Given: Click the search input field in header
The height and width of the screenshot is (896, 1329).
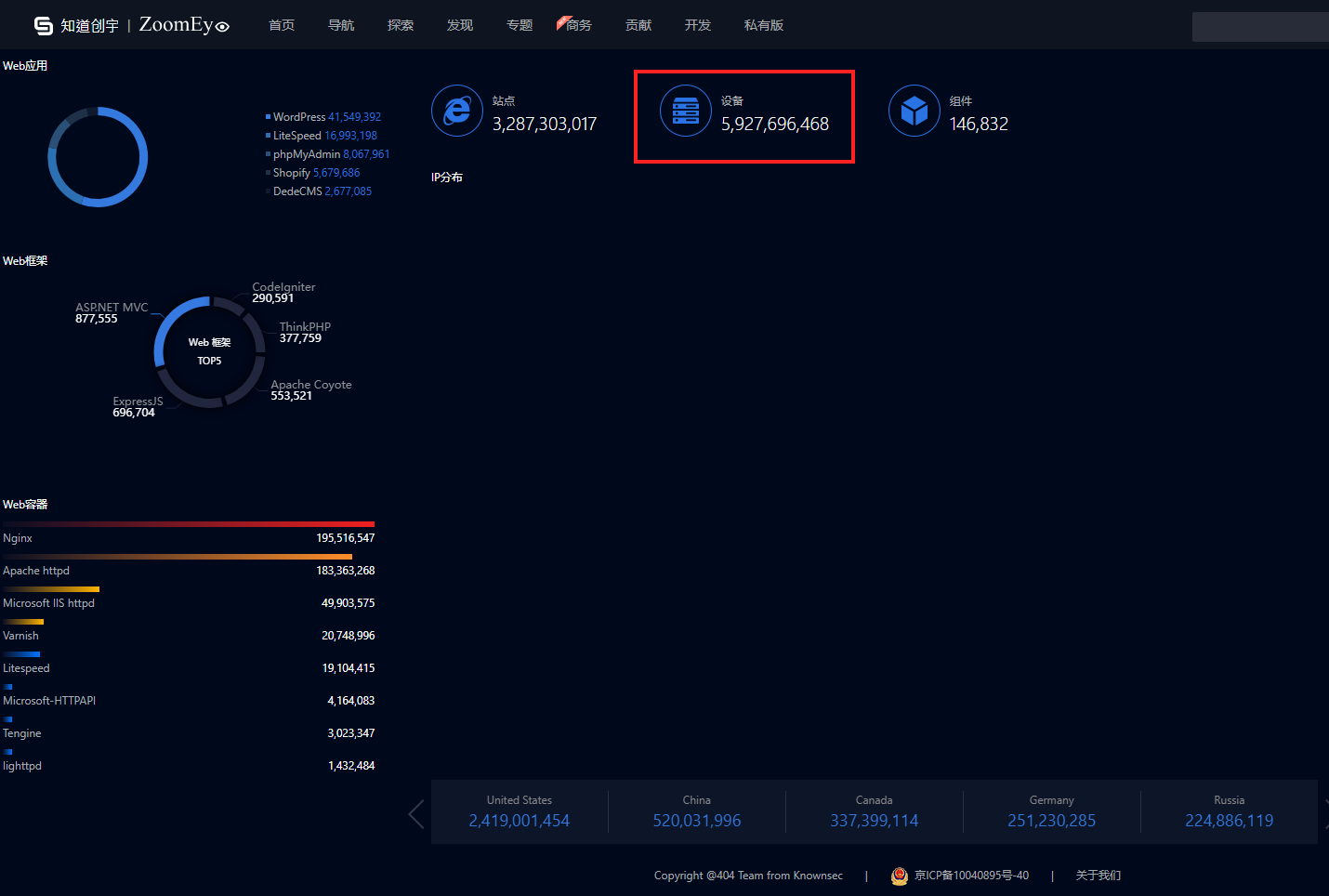Looking at the screenshot, I should pyautogui.click(x=1260, y=27).
